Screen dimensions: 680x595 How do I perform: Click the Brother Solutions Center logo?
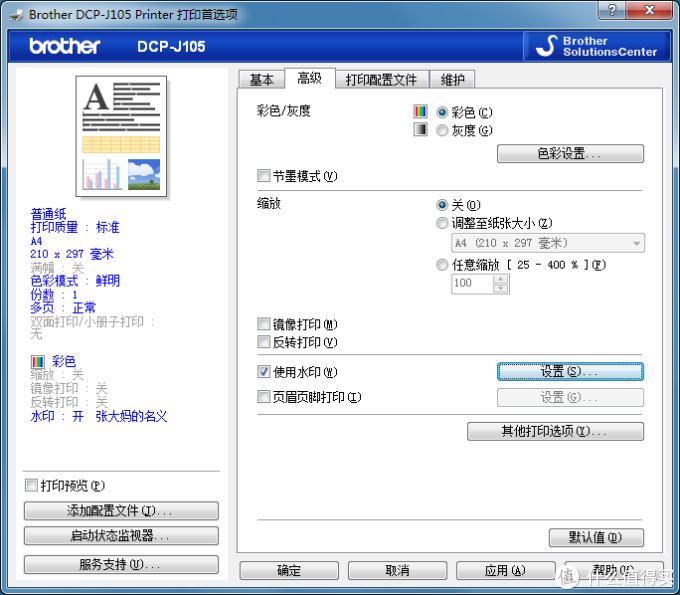[596, 47]
